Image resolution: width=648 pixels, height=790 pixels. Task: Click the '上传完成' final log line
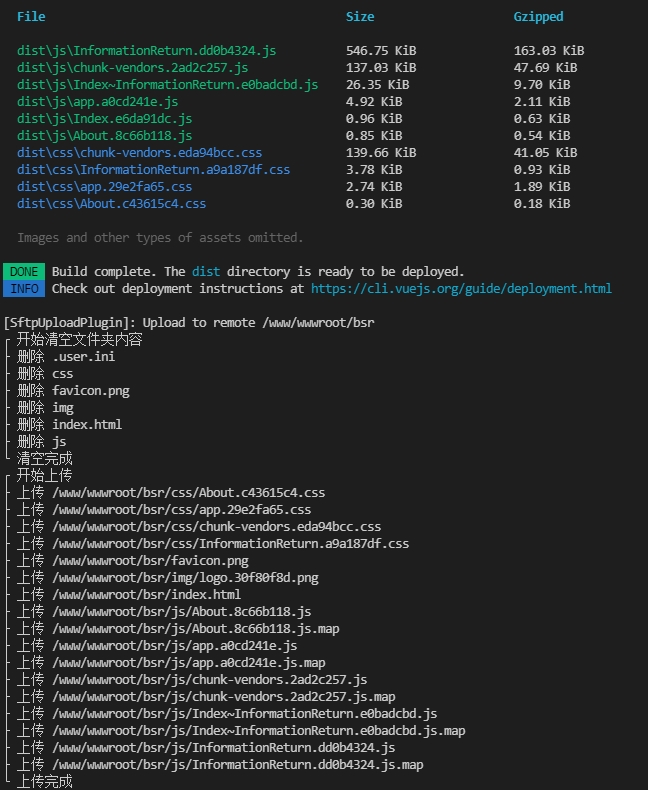pyautogui.click(x=44, y=781)
